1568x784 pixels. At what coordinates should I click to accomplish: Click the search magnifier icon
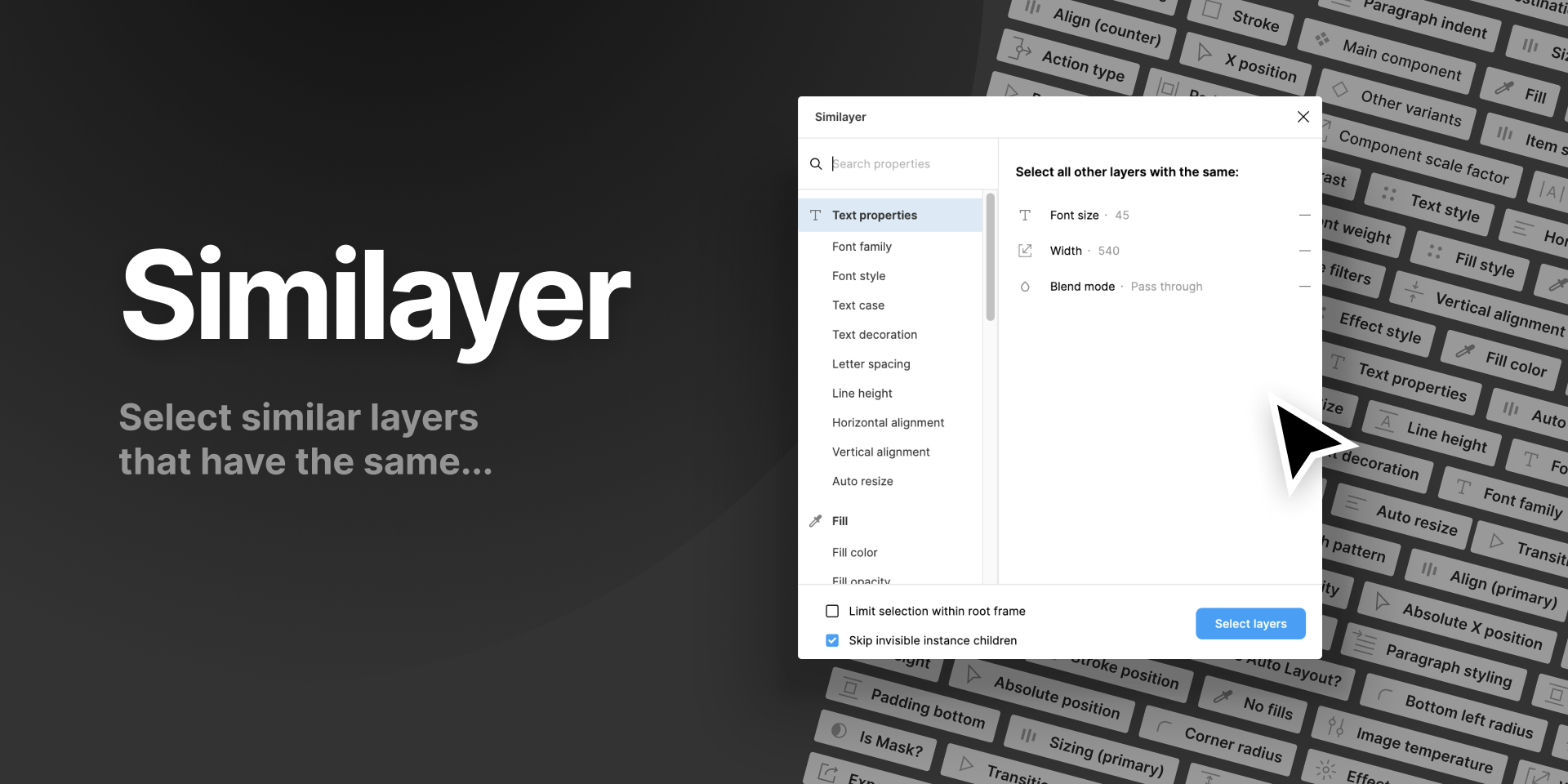815,164
